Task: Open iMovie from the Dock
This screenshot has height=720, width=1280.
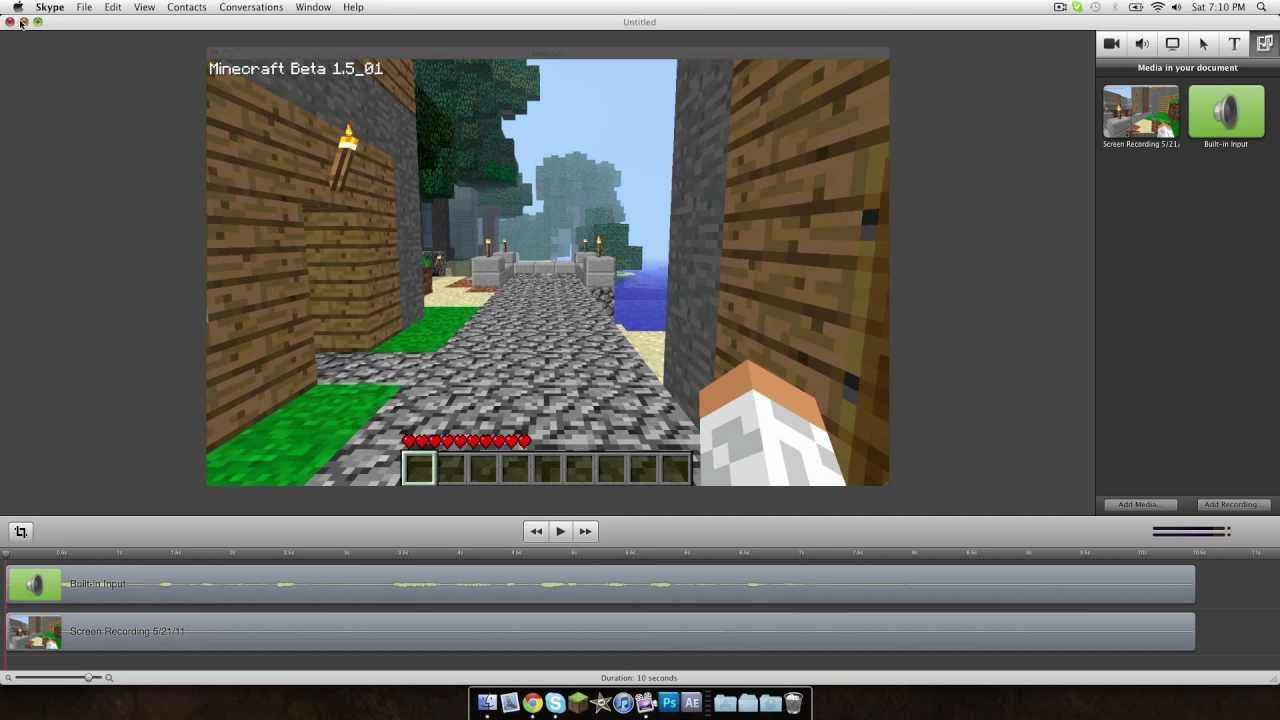Action: [x=601, y=703]
